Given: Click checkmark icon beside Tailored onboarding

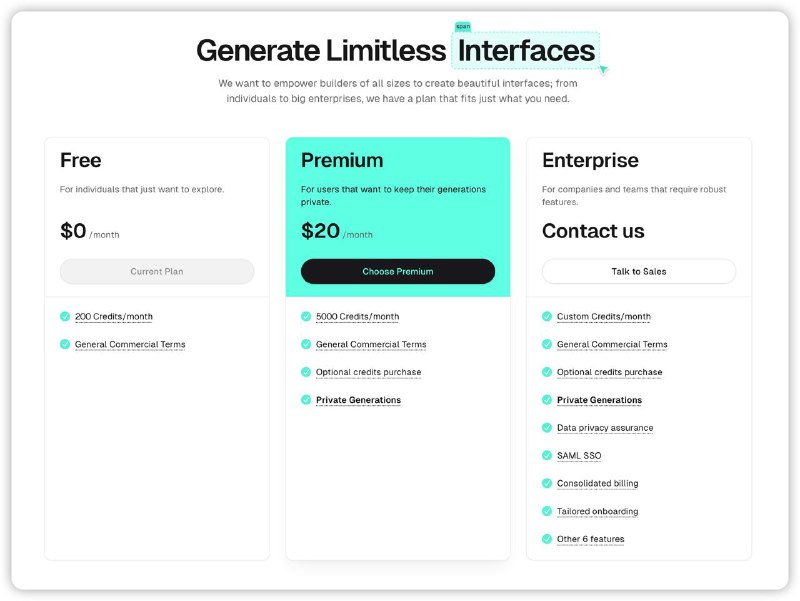Looking at the screenshot, I should (x=547, y=511).
